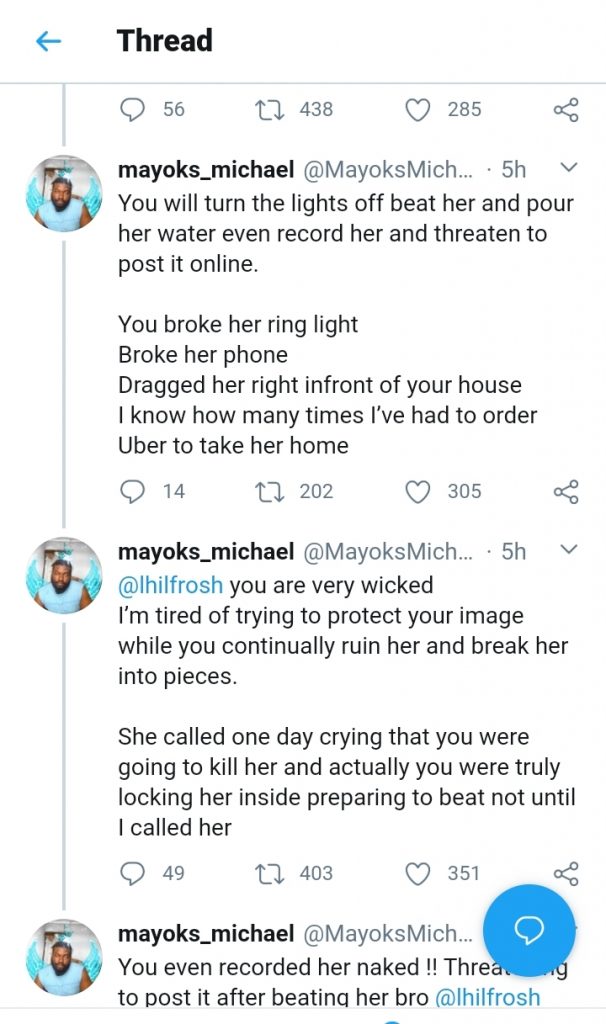The height and width of the screenshot is (1024, 606).
Task: Like the tweet with 285 likes
Action: tap(417, 109)
